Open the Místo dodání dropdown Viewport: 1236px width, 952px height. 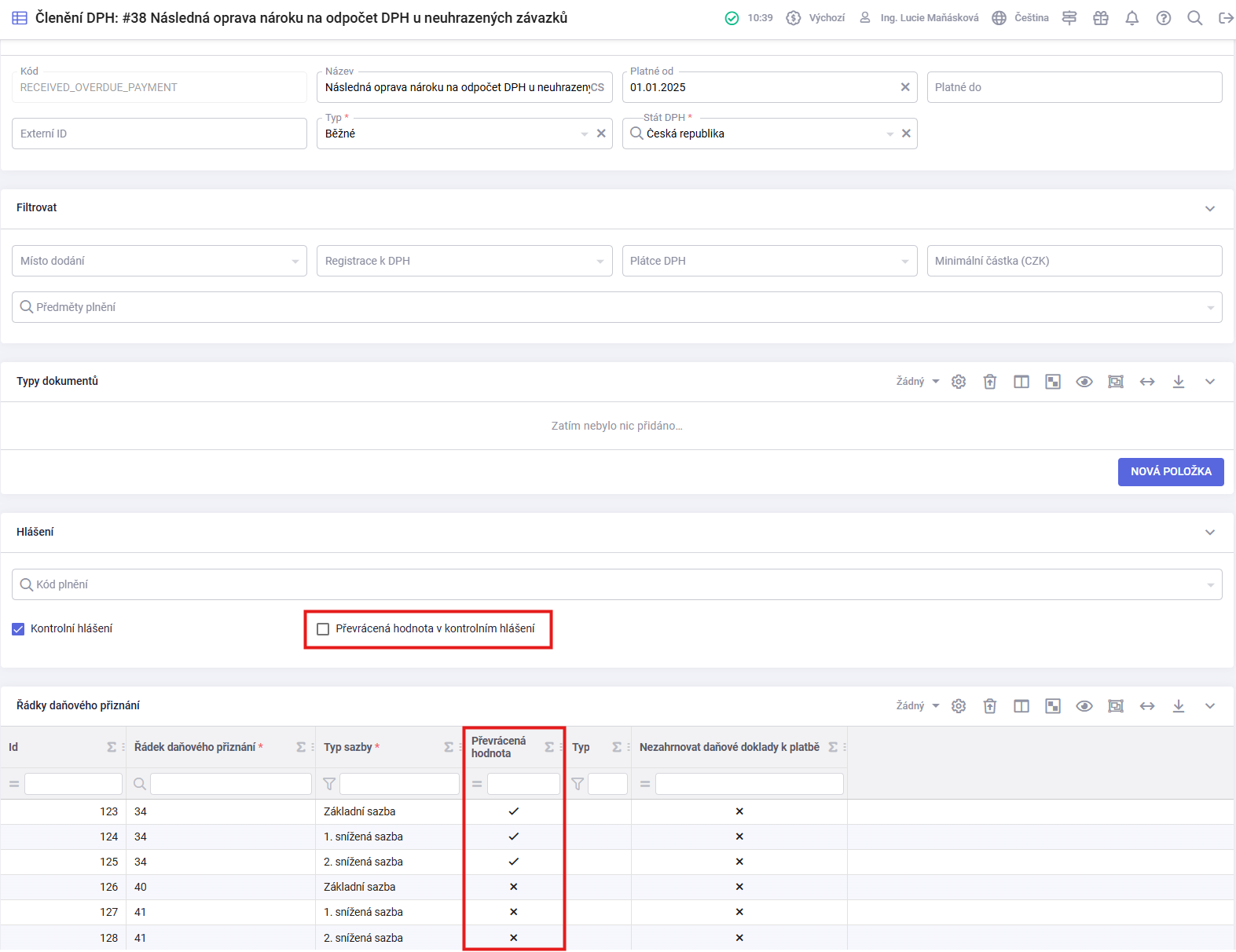(160, 261)
